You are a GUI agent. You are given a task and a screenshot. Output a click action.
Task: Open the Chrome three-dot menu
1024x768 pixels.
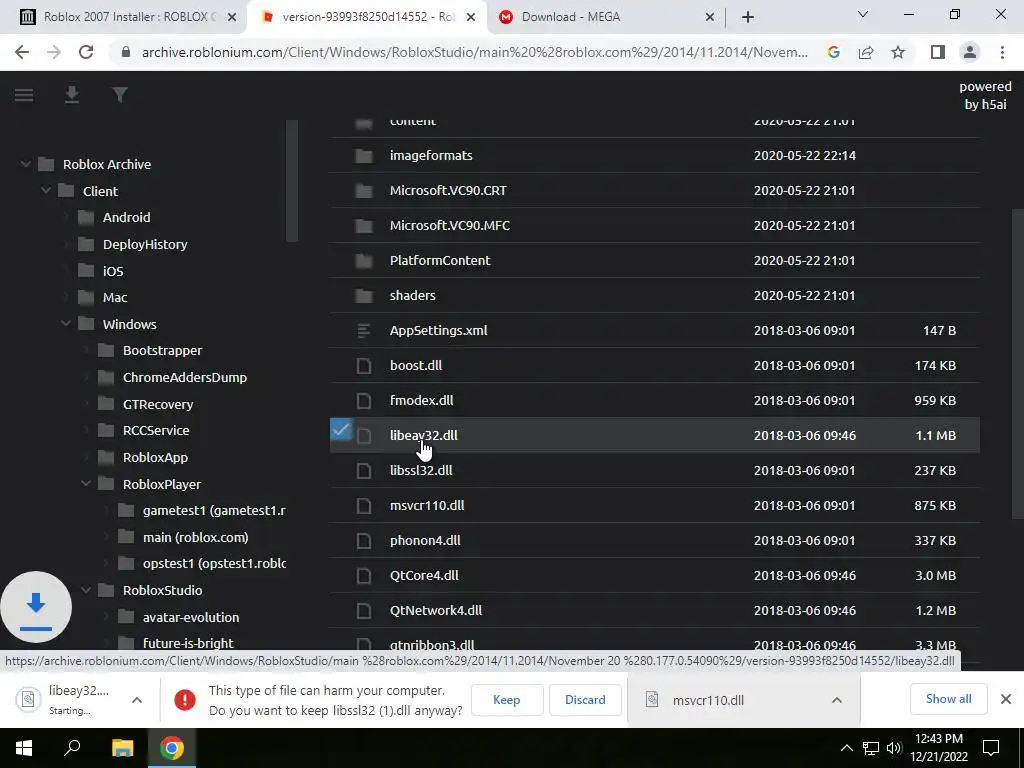1002,52
